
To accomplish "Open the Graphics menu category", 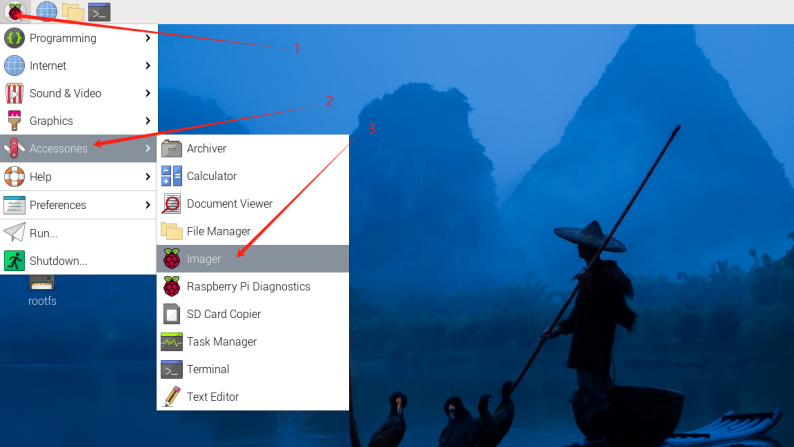I will pyautogui.click(x=51, y=121).
